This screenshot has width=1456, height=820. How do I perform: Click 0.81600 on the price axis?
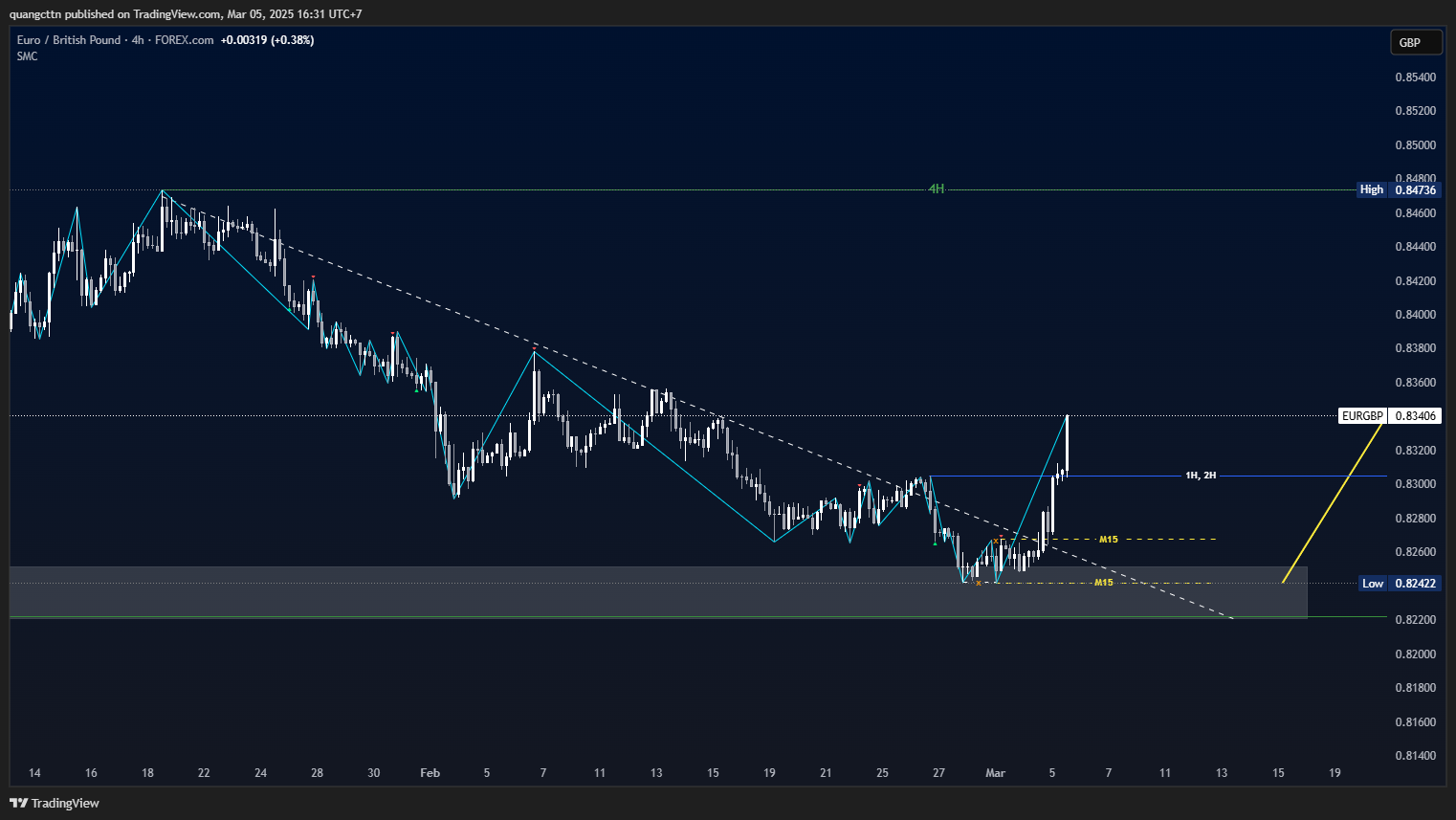pyautogui.click(x=1415, y=722)
